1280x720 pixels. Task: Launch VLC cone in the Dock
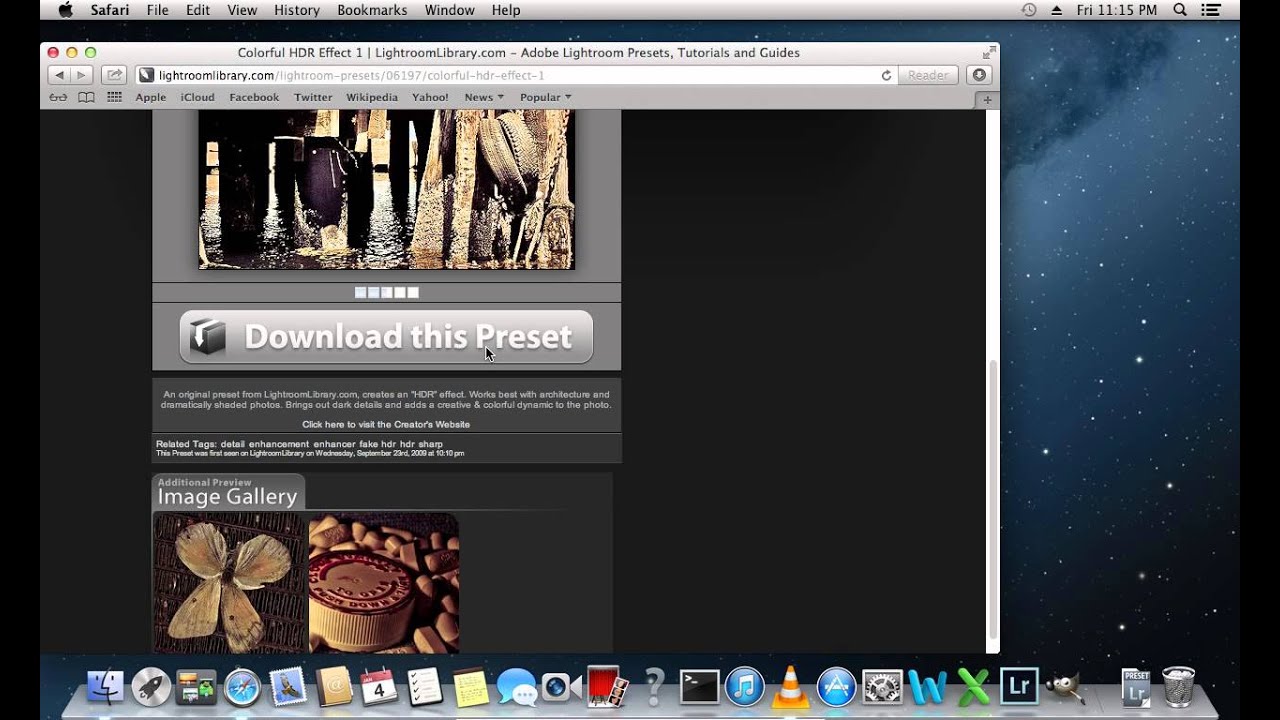pyautogui.click(x=791, y=687)
